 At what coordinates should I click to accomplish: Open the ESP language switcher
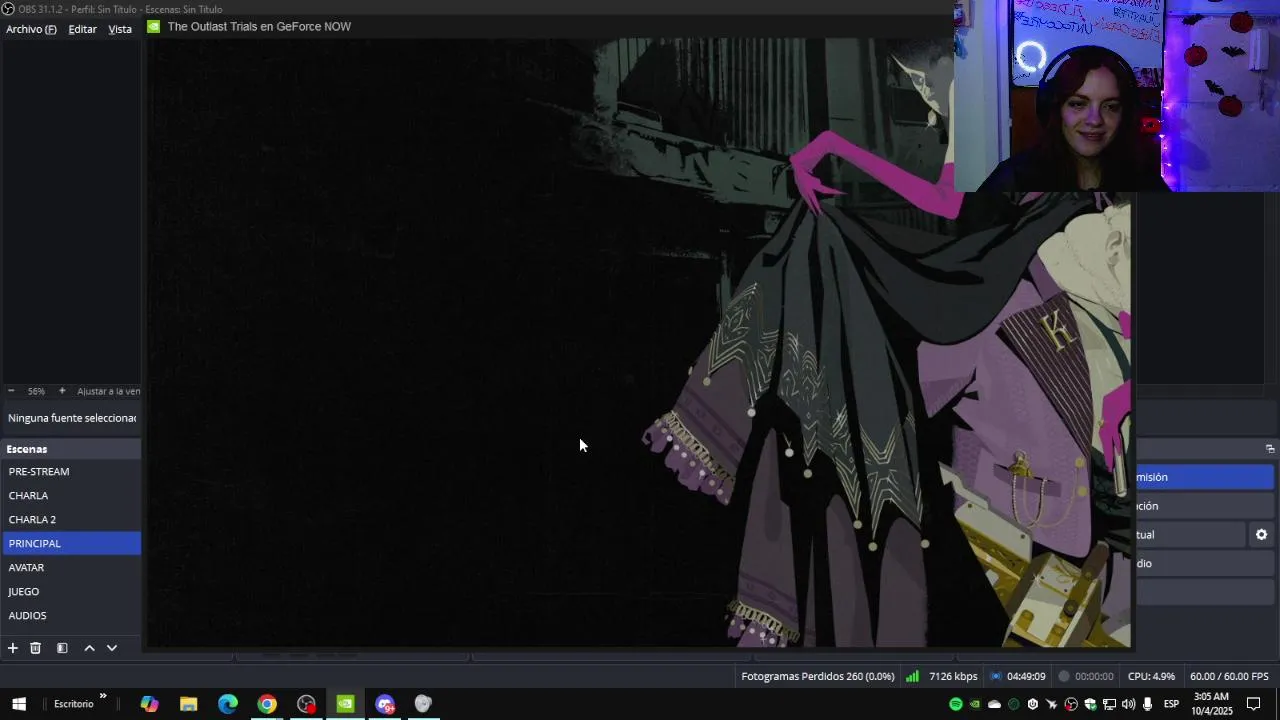1171,704
